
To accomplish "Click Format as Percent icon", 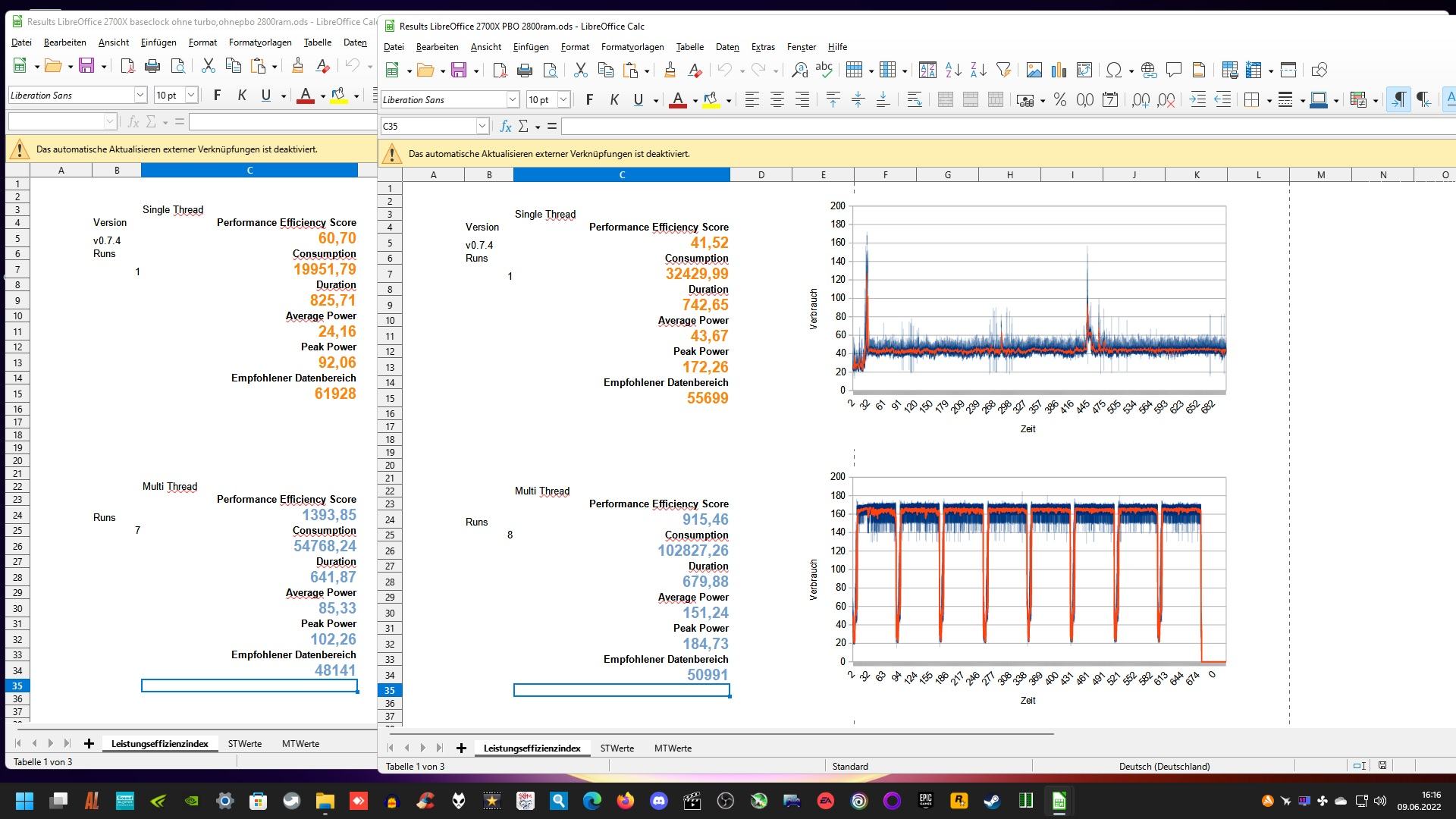I will click(1060, 100).
